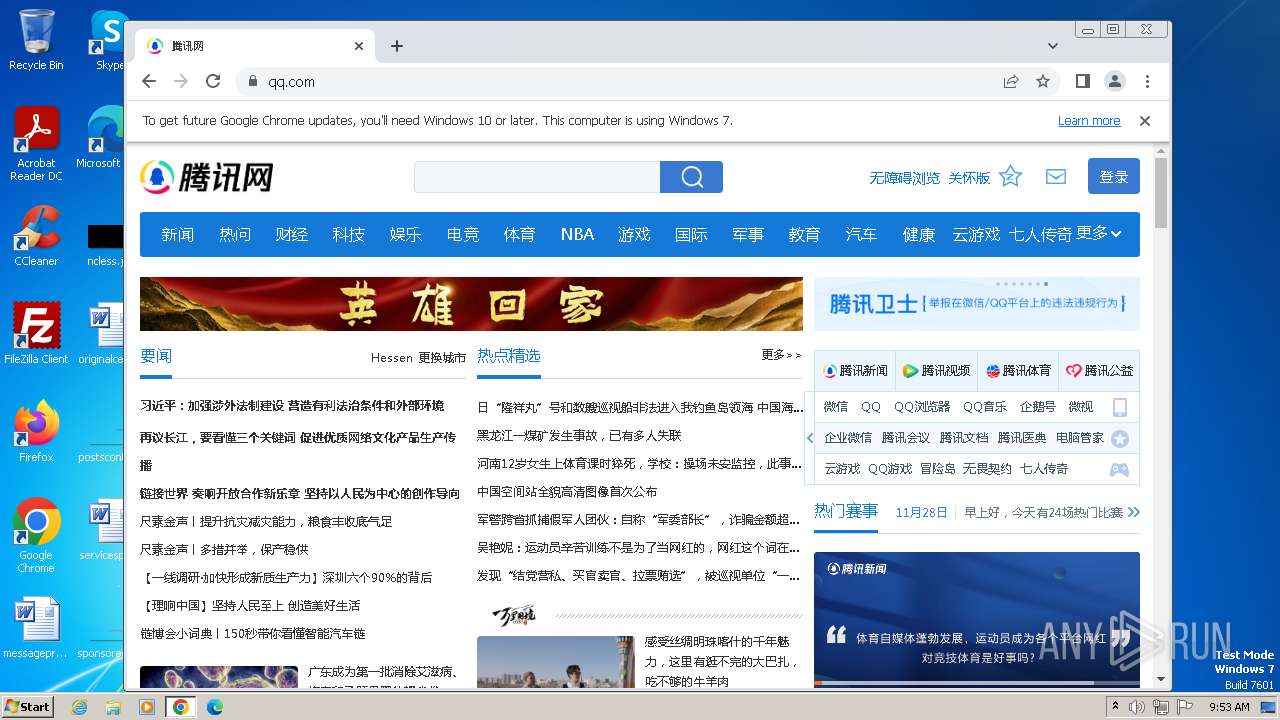Open the mail envelope icon
Image resolution: width=1280 pixels, height=720 pixels.
pos(1056,177)
